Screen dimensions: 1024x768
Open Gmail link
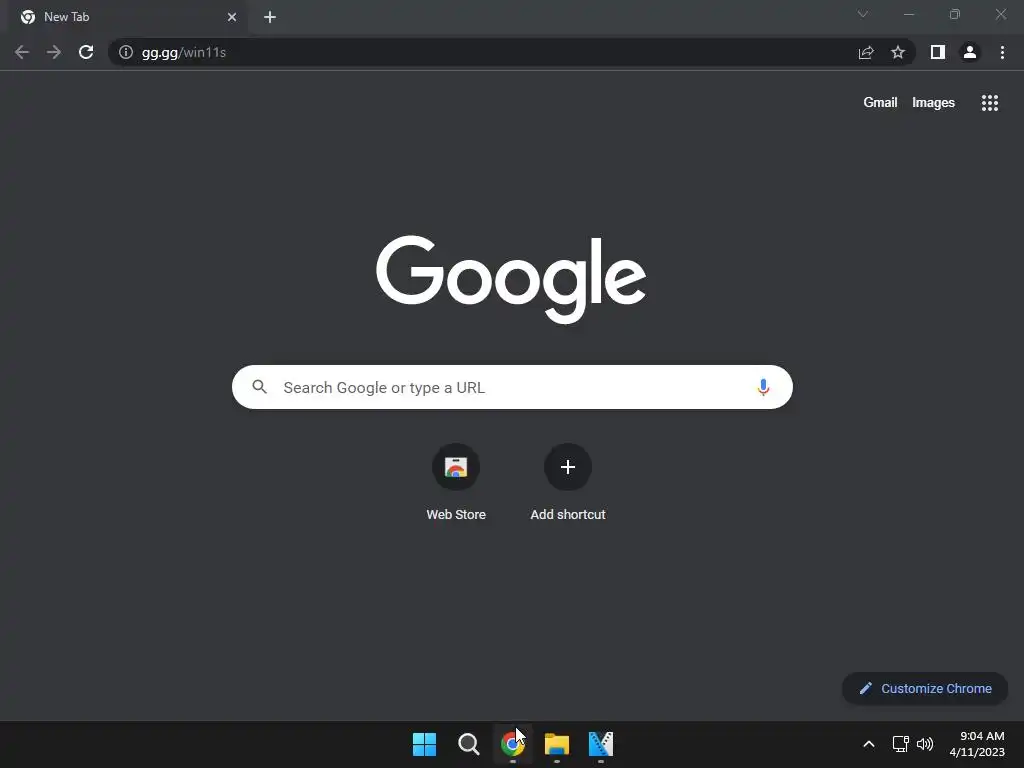[x=880, y=103]
